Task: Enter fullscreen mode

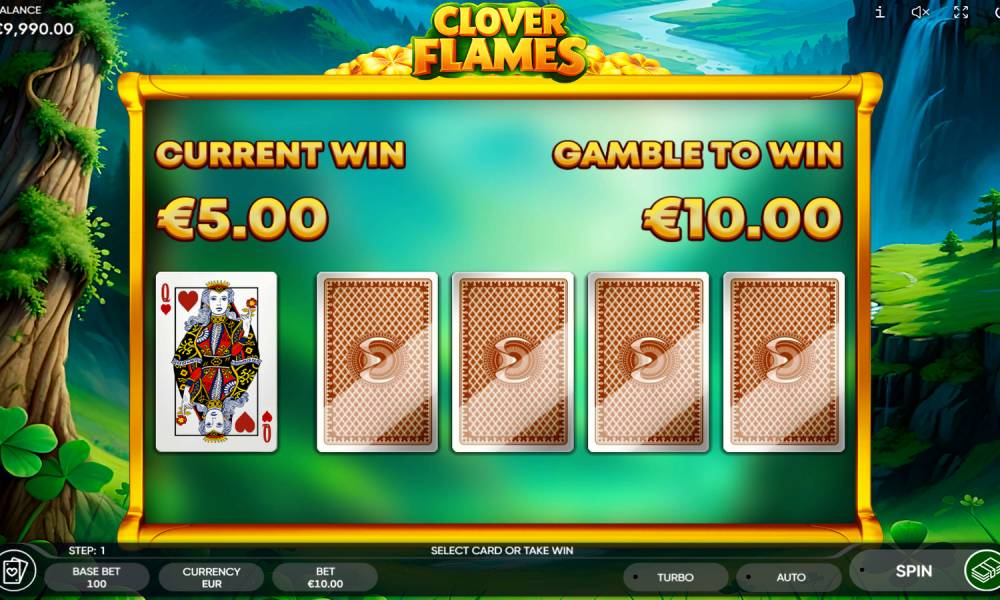Action: point(960,12)
